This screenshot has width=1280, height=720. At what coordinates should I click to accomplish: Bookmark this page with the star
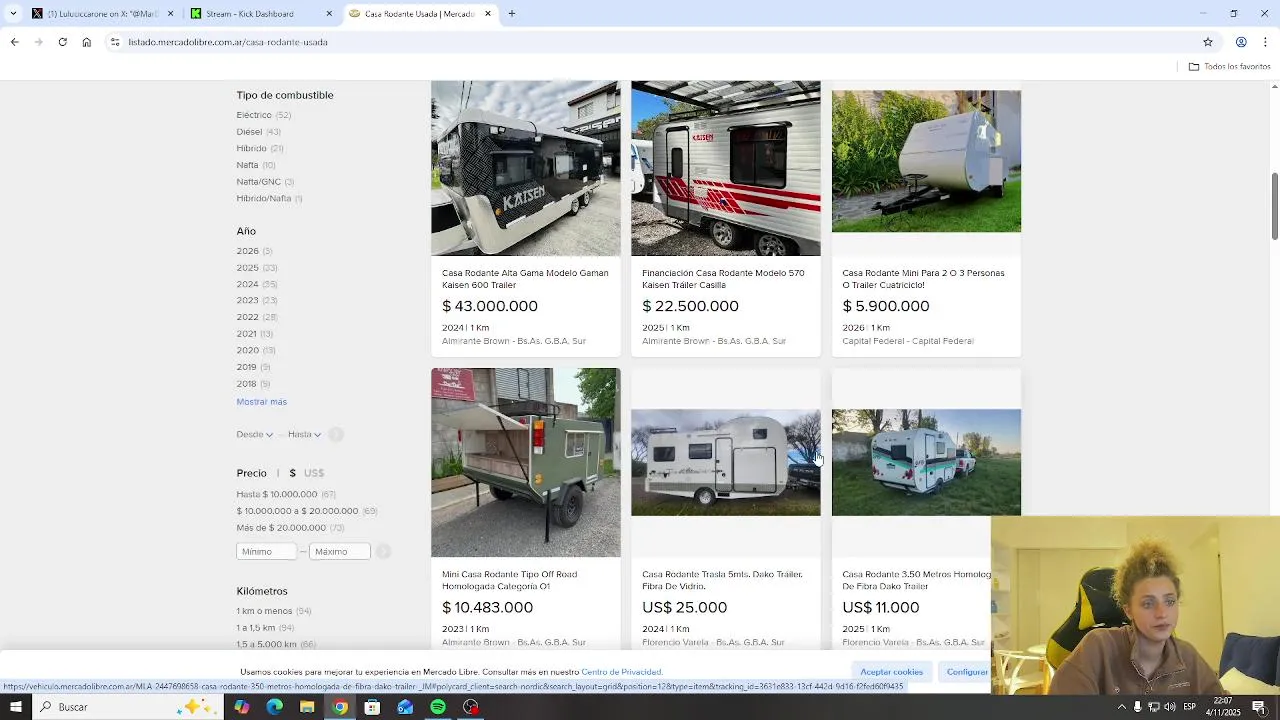point(1207,42)
